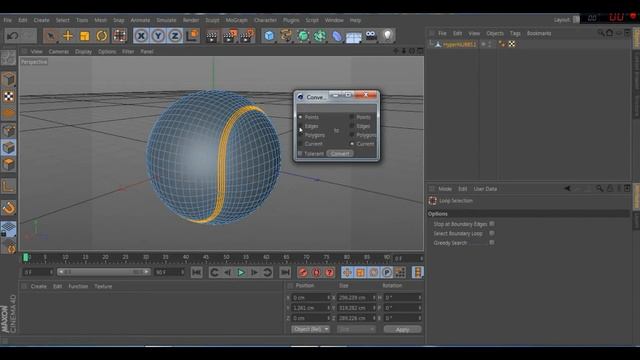Add a light bulb object

point(387,36)
